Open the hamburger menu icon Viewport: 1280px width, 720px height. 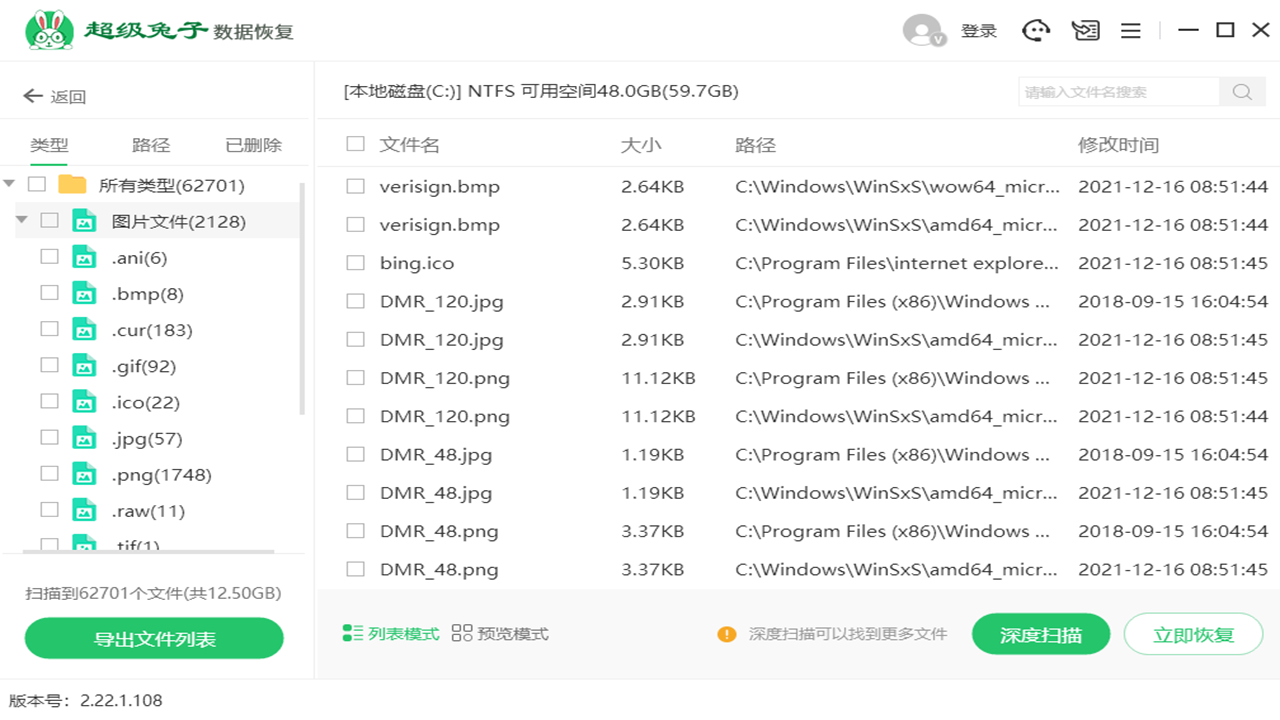tap(1131, 31)
